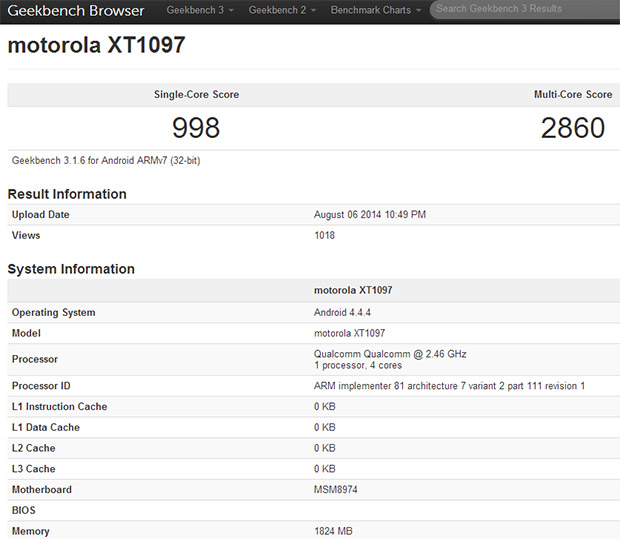The width and height of the screenshot is (620, 539).
Task: Select the MSM8974 motherboard value
Action: (336, 490)
